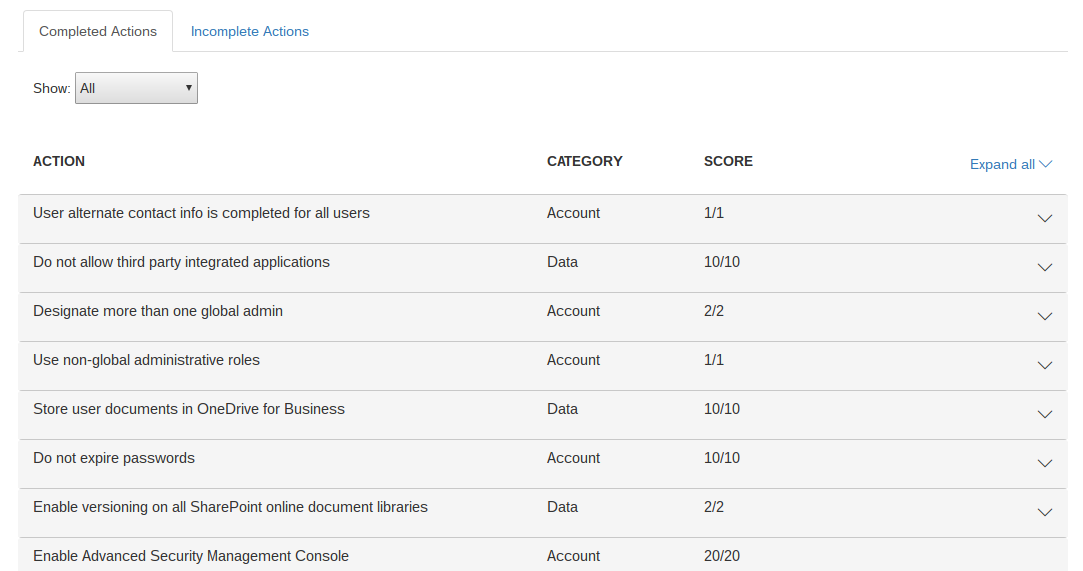Switch to the Completed Actions tab
1083x571 pixels.
[x=98, y=31]
